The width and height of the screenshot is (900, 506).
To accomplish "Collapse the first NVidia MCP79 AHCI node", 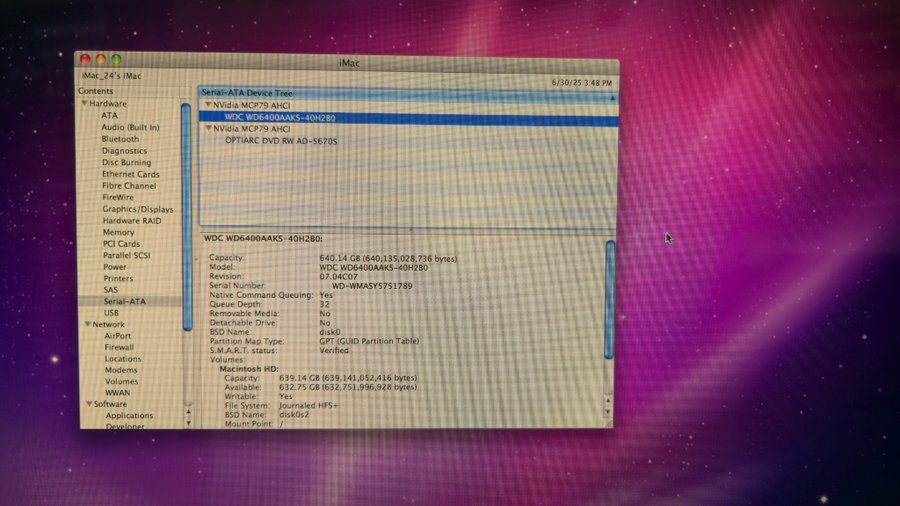I will click(x=208, y=105).
